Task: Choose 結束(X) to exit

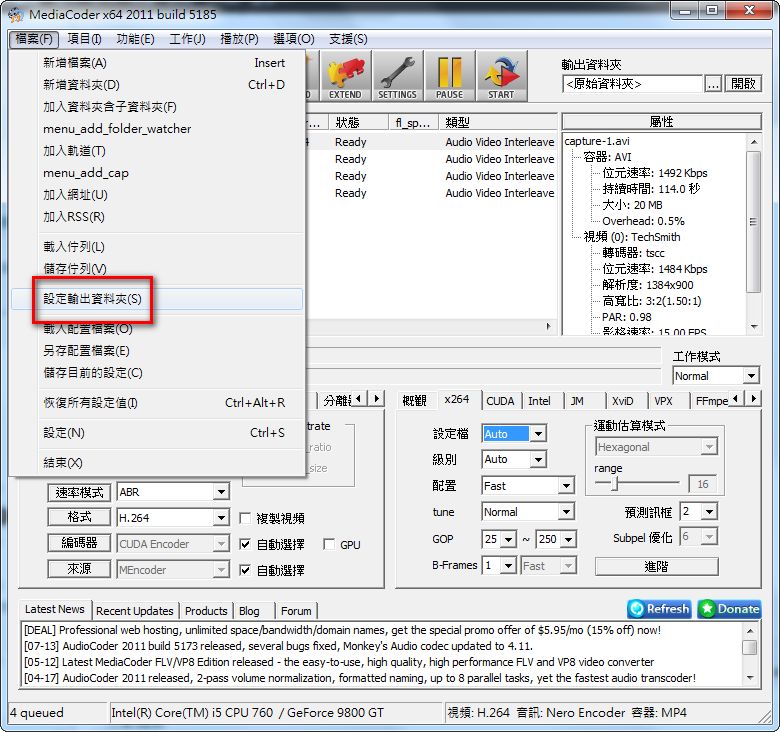Action: [x=157, y=463]
